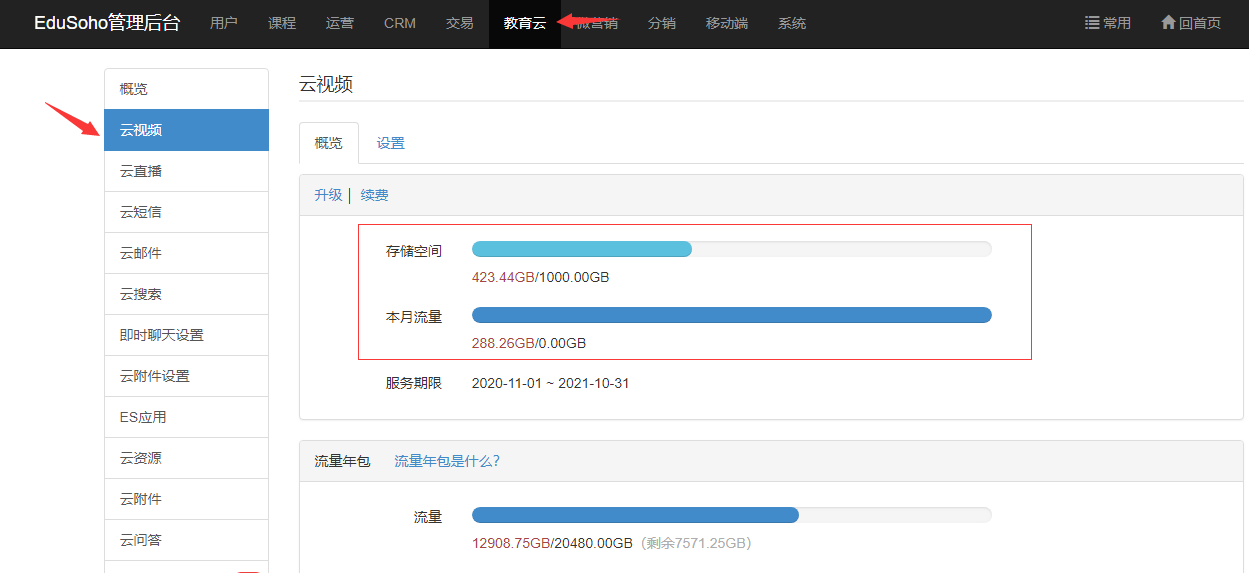Open 流量年包是什么? help link
This screenshot has height=573, width=1249.
tap(447, 461)
